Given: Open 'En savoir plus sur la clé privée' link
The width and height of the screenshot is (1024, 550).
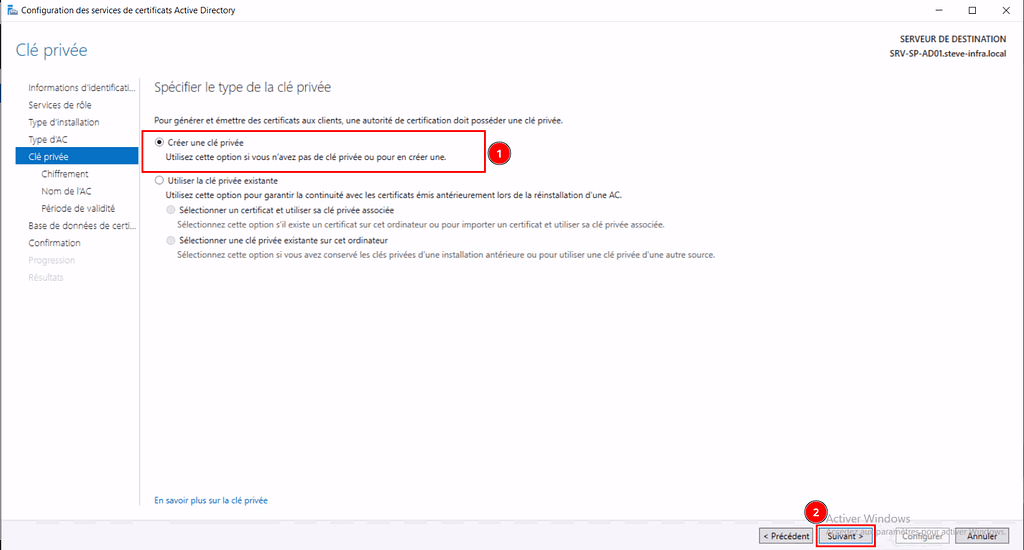Looking at the screenshot, I should (x=211, y=500).
